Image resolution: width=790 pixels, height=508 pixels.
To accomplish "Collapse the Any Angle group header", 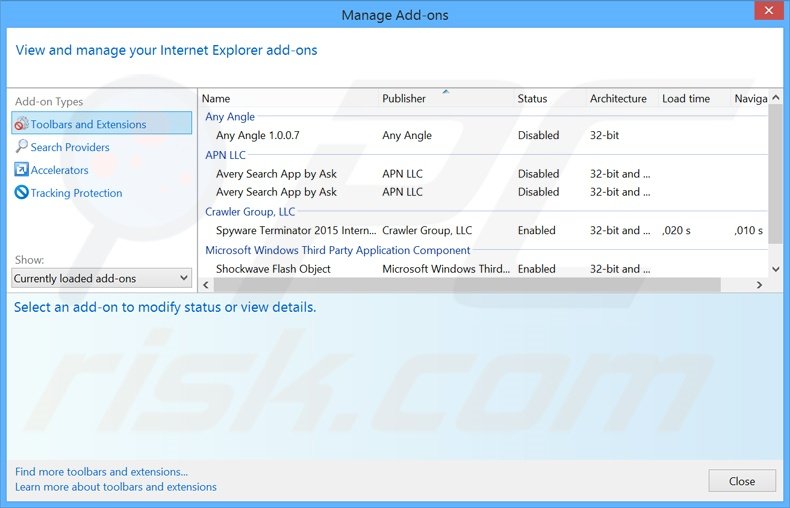I will [x=230, y=116].
